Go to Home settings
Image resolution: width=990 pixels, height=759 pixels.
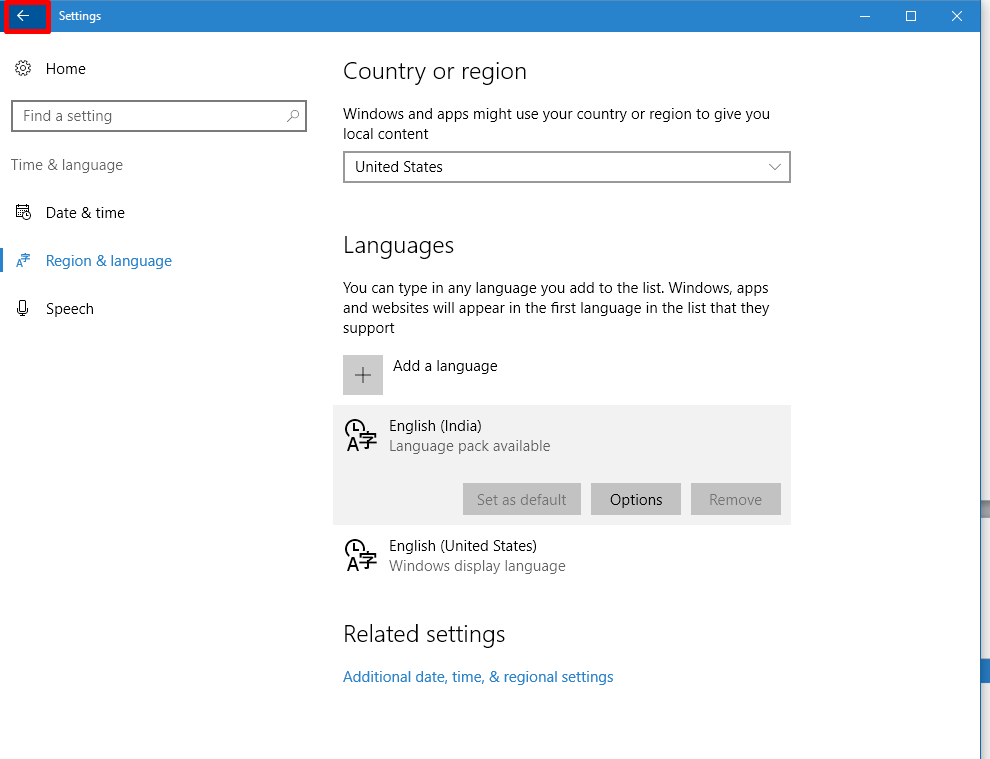pyautogui.click(x=66, y=69)
